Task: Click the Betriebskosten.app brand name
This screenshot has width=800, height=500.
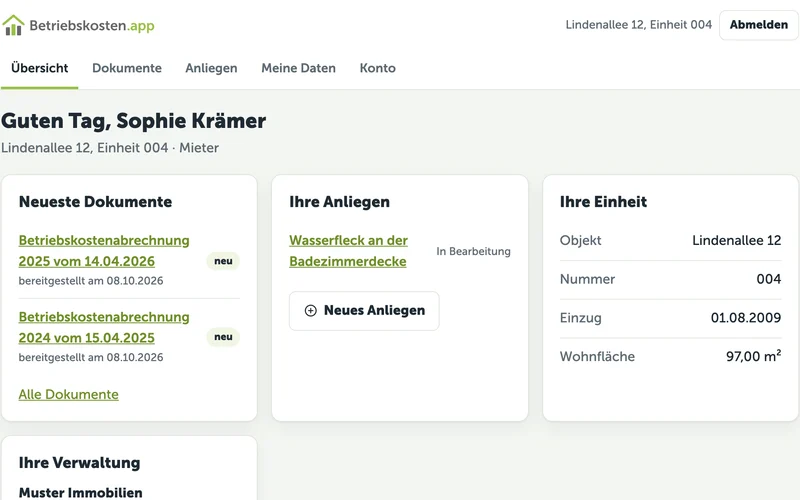Action: pyautogui.click(x=92, y=26)
